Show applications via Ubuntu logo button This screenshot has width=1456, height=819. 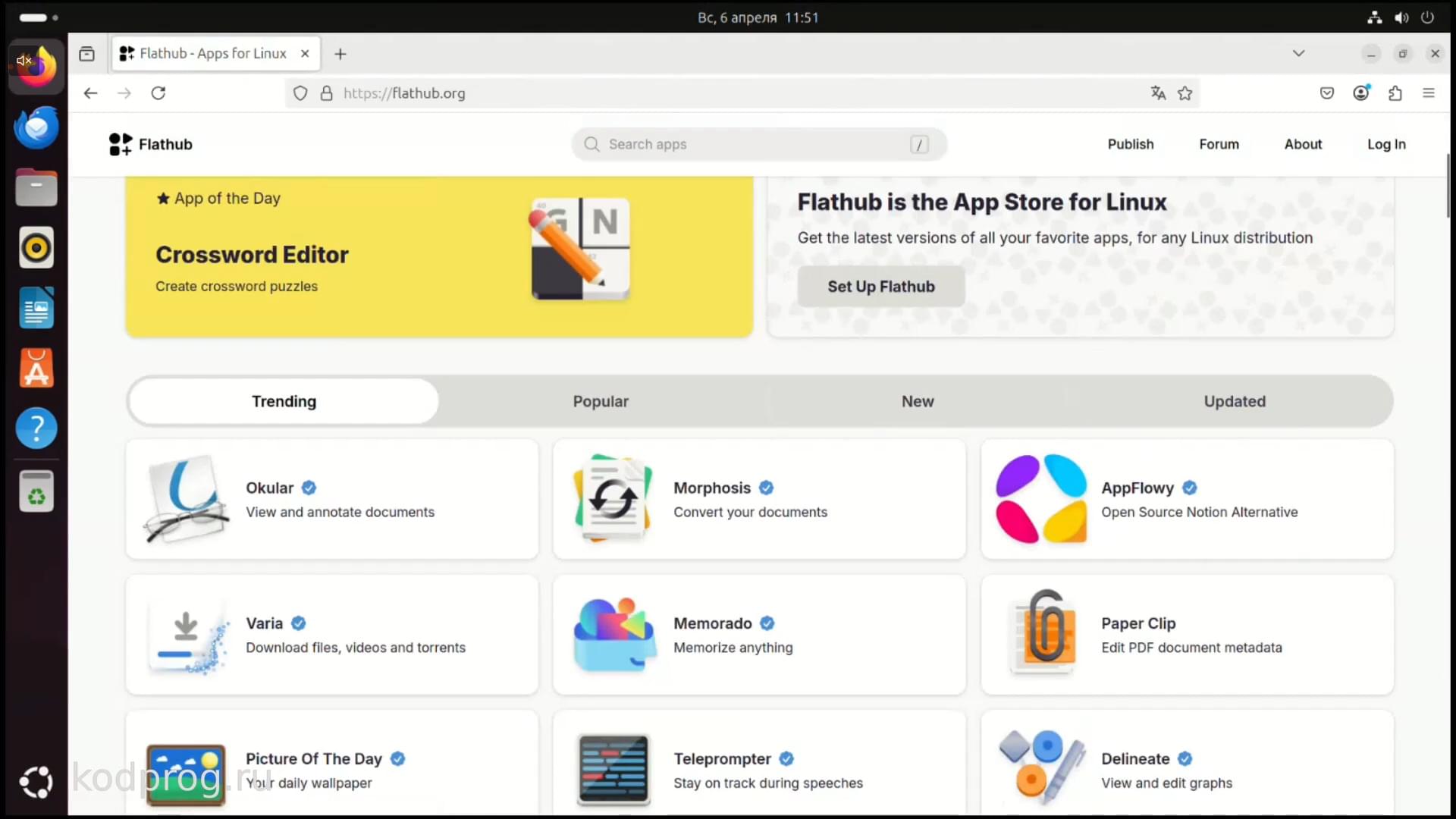point(36,782)
